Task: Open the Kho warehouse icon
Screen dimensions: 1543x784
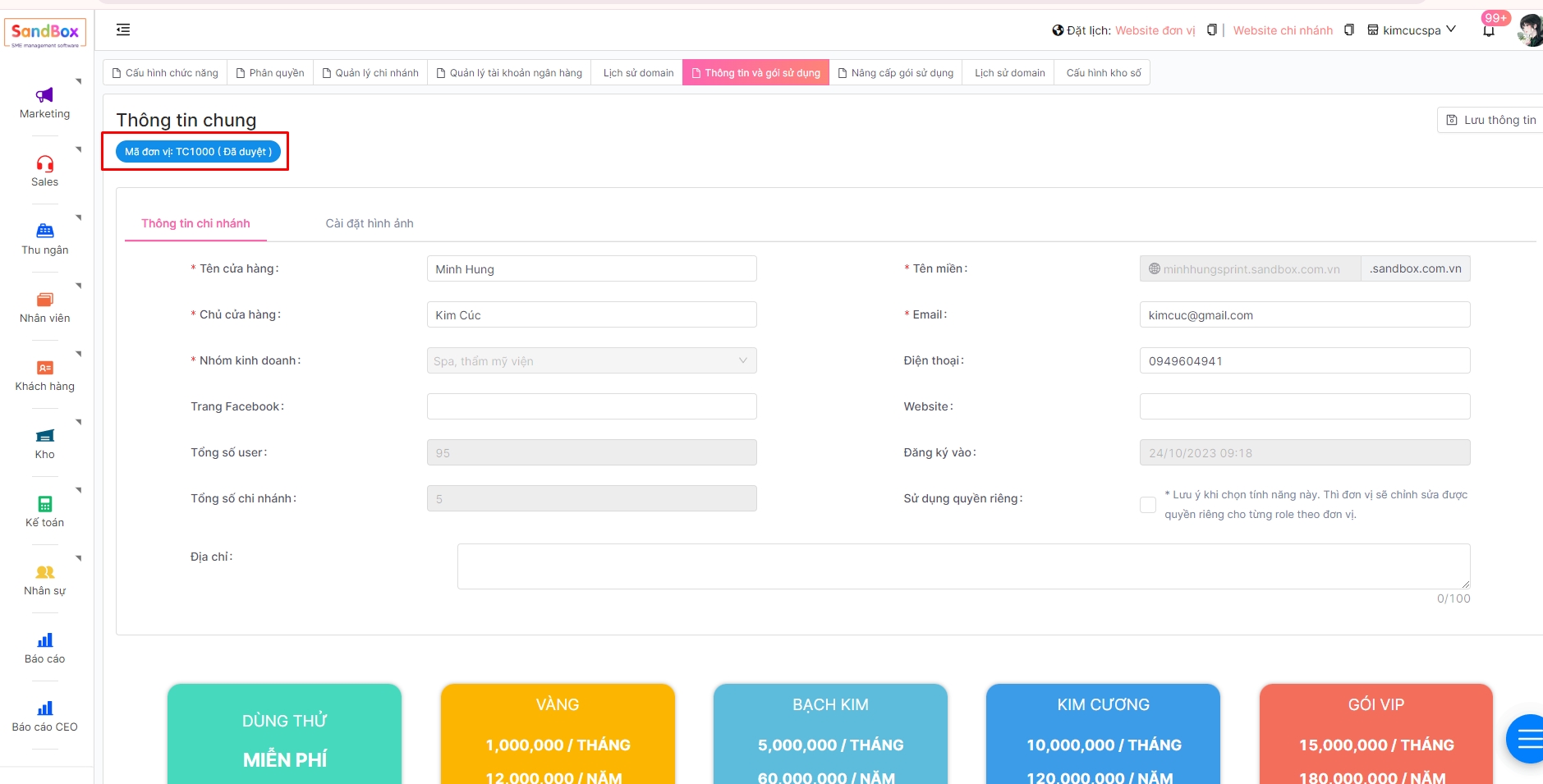Action: pos(44,436)
